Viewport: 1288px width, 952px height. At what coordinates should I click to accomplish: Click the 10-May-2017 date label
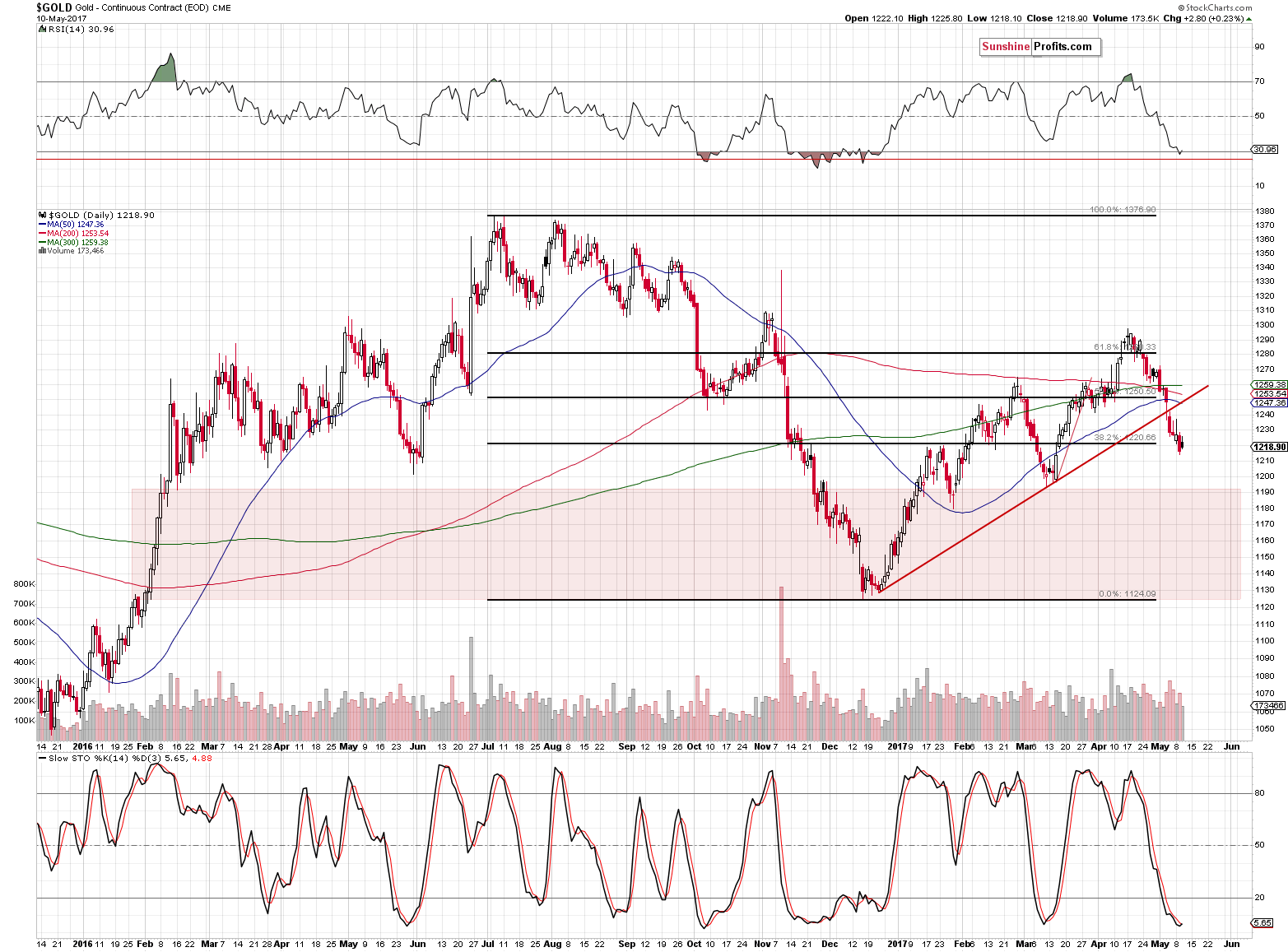[59, 18]
